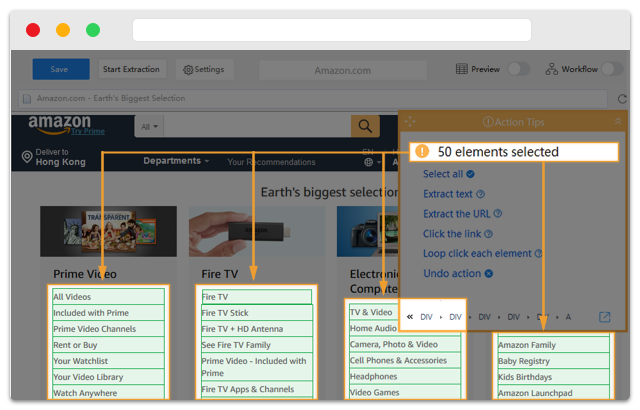The width and height of the screenshot is (640, 410).
Task: Open the Fire TV Stick link
Action: (x=257, y=313)
